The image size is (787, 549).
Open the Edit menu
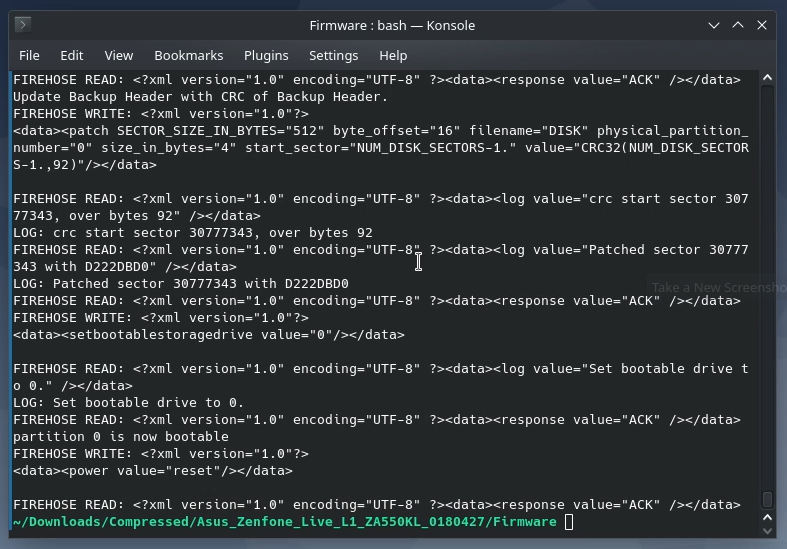coord(72,56)
